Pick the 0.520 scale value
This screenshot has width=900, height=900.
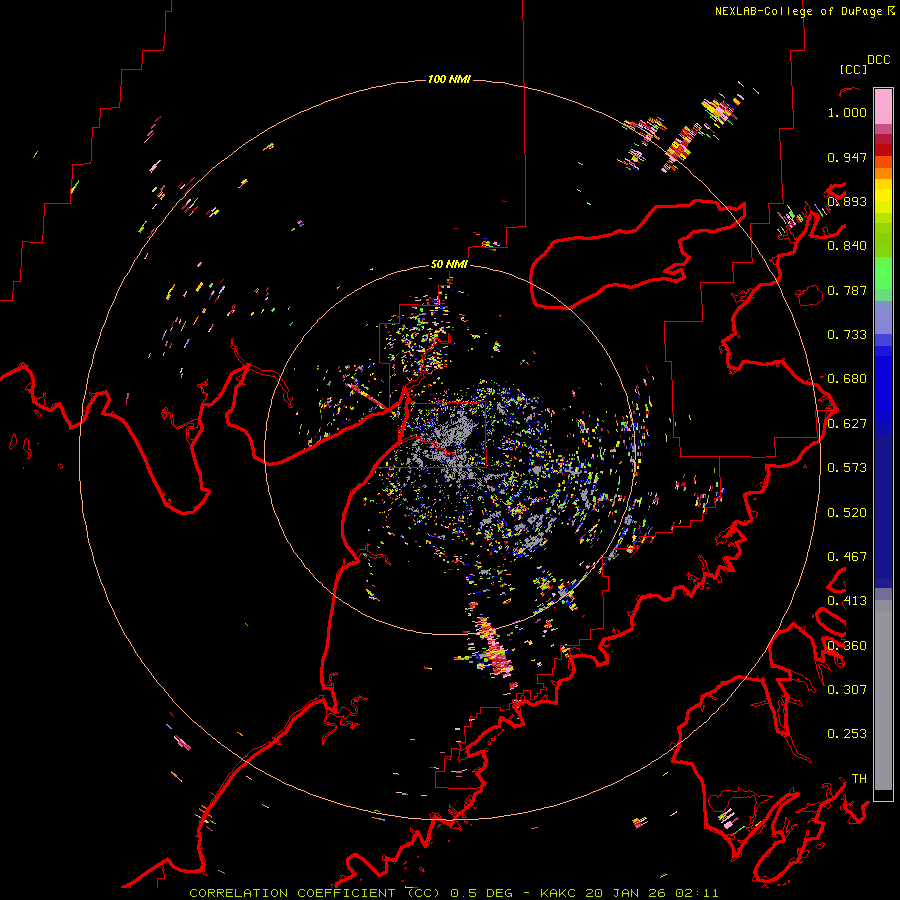pos(847,513)
